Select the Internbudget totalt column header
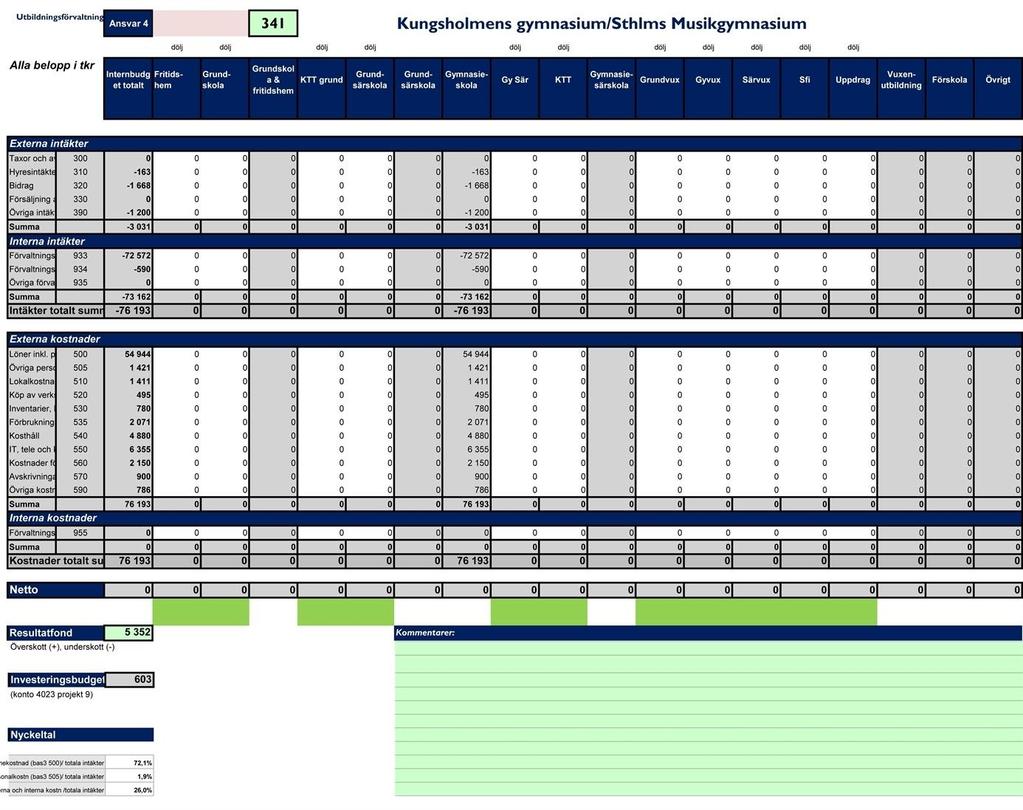1023x810 pixels. (x=128, y=88)
